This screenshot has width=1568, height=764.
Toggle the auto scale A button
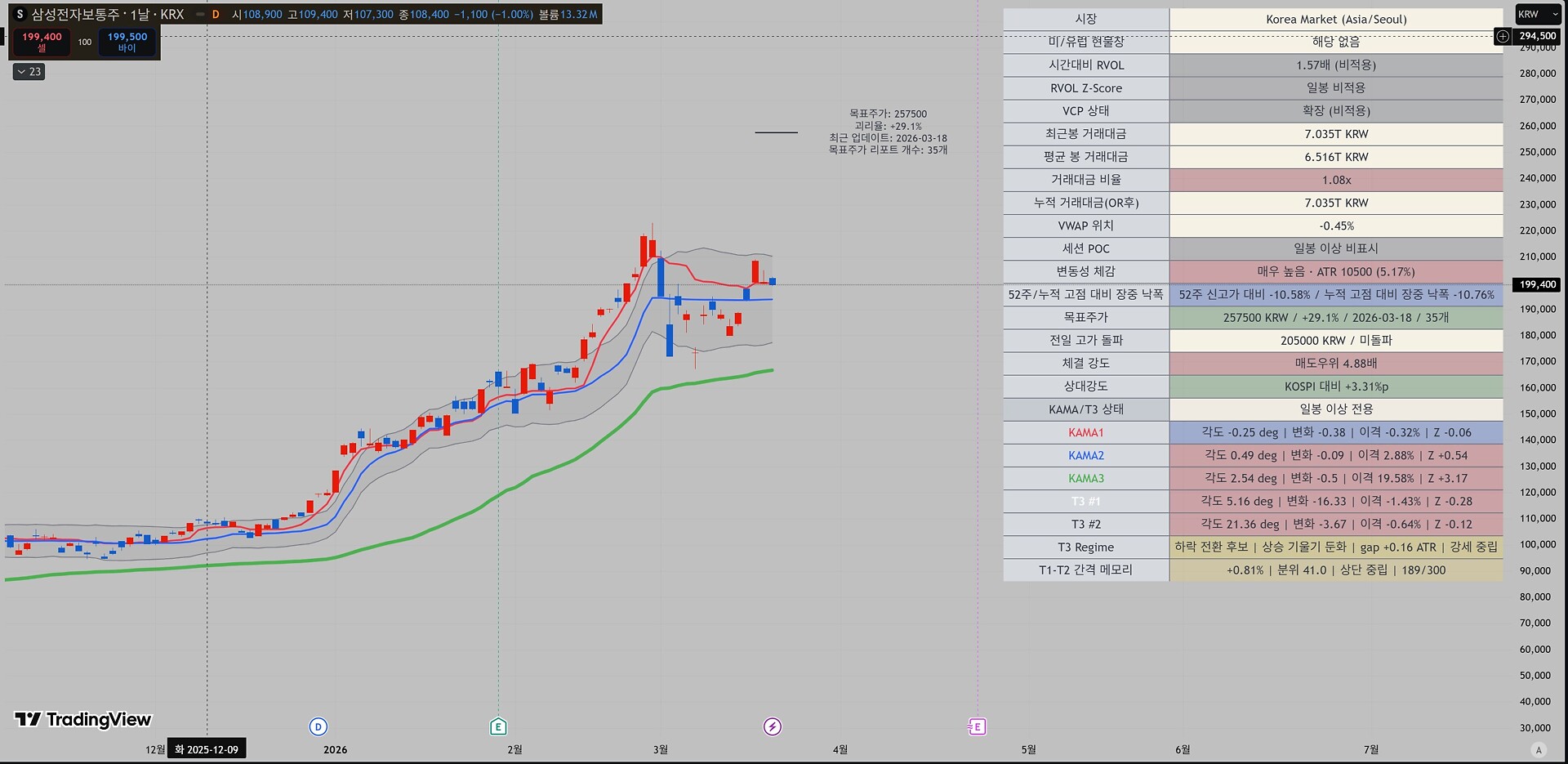(1539, 750)
